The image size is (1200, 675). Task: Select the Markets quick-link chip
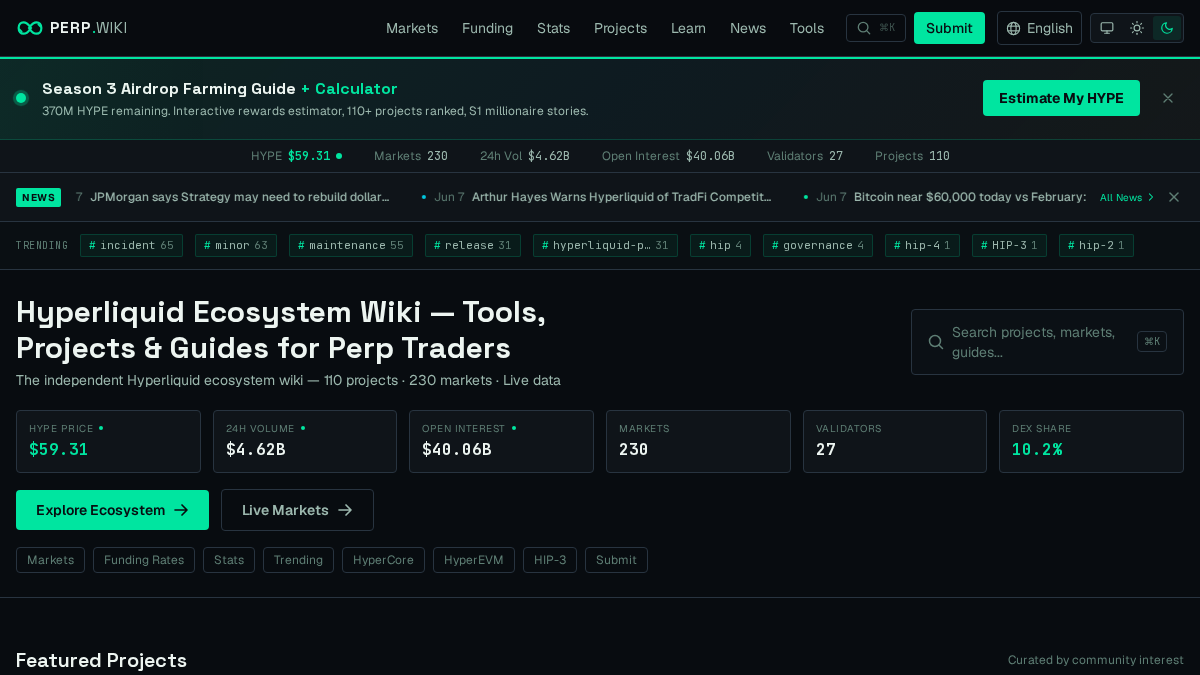(50, 560)
